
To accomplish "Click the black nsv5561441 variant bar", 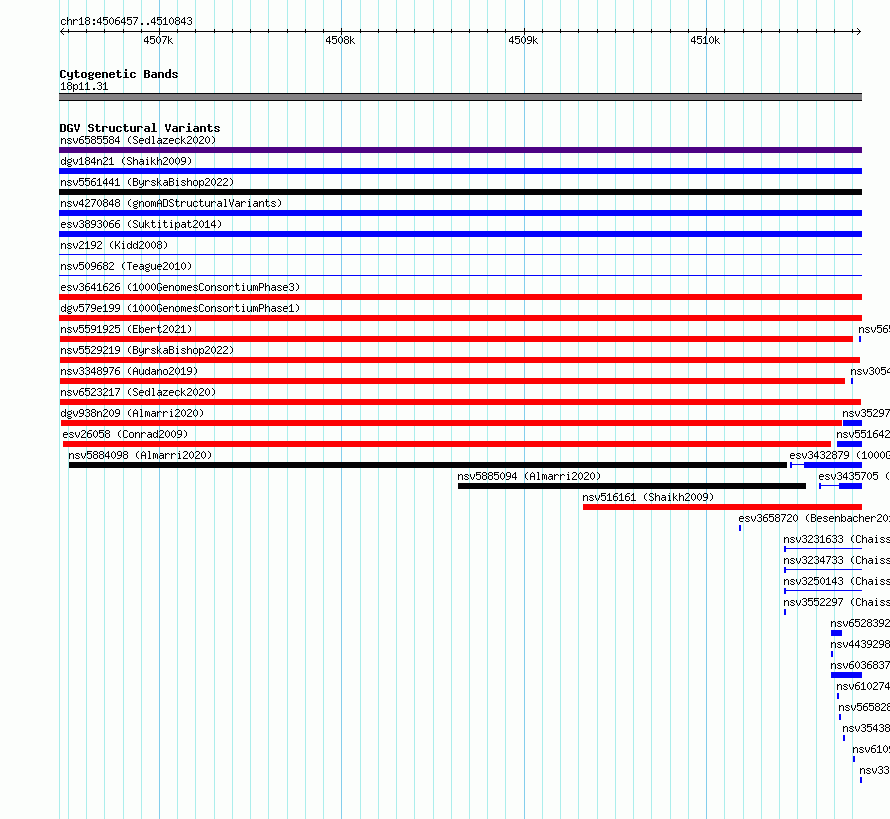I will coord(460,192).
